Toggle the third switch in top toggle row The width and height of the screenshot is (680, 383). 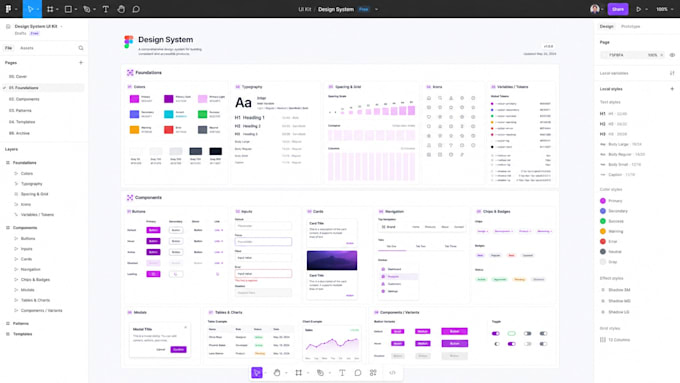[x=527, y=334]
